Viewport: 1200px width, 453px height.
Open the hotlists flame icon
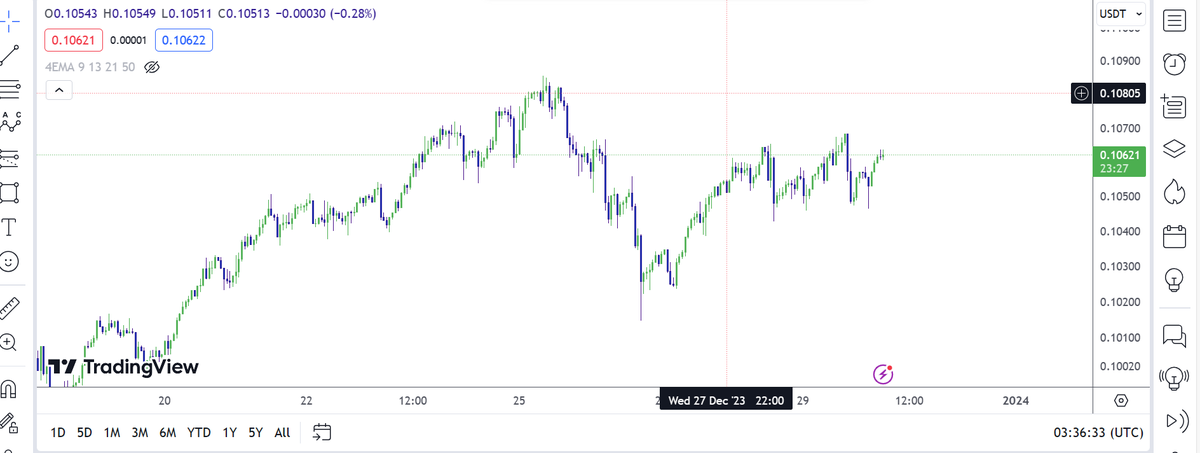pos(1174,191)
